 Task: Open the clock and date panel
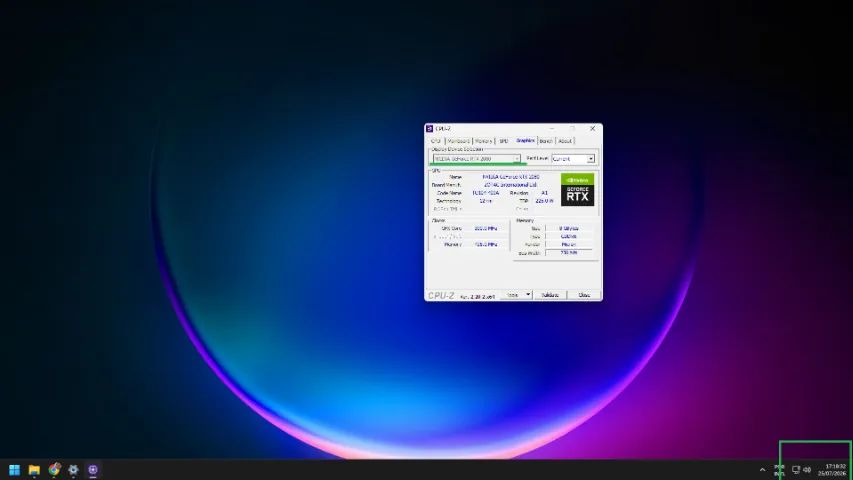point(832,470)
